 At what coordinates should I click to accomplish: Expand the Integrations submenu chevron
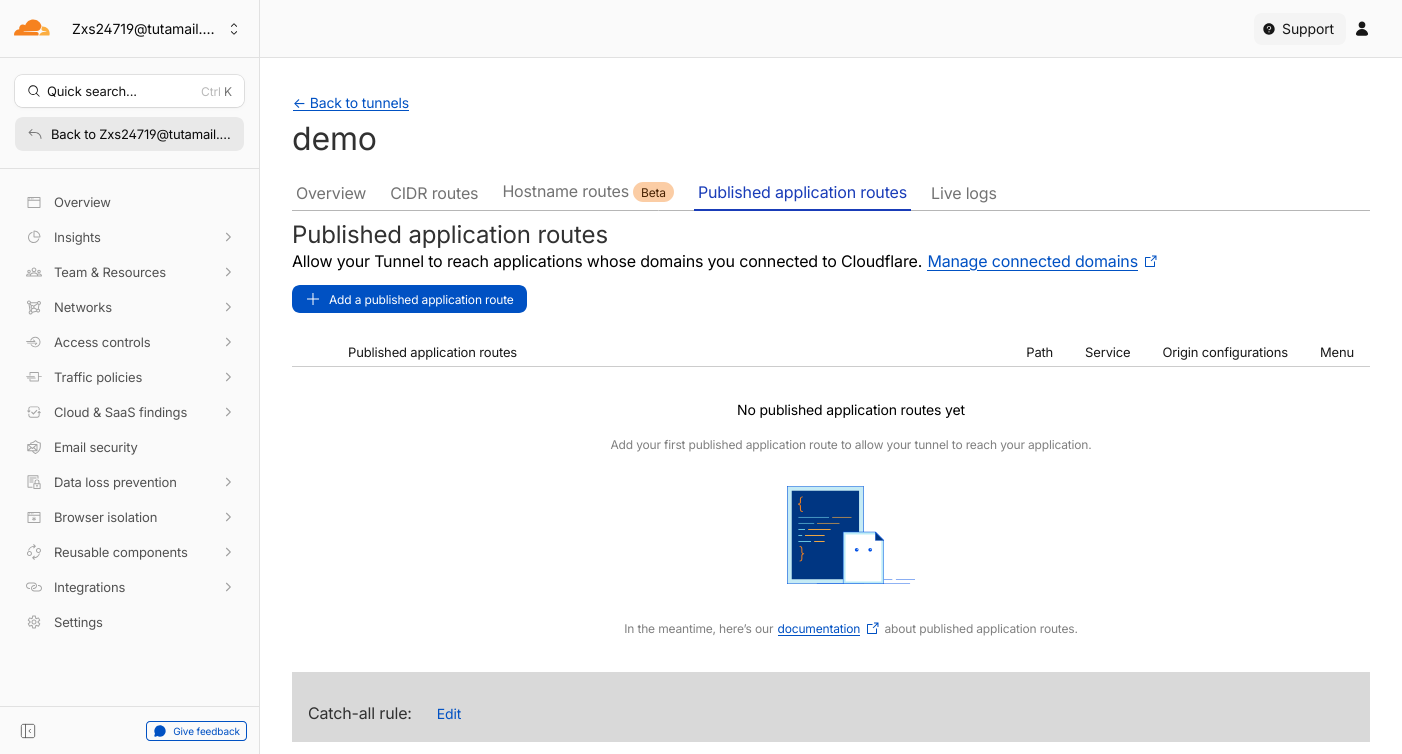coord(228,587)
